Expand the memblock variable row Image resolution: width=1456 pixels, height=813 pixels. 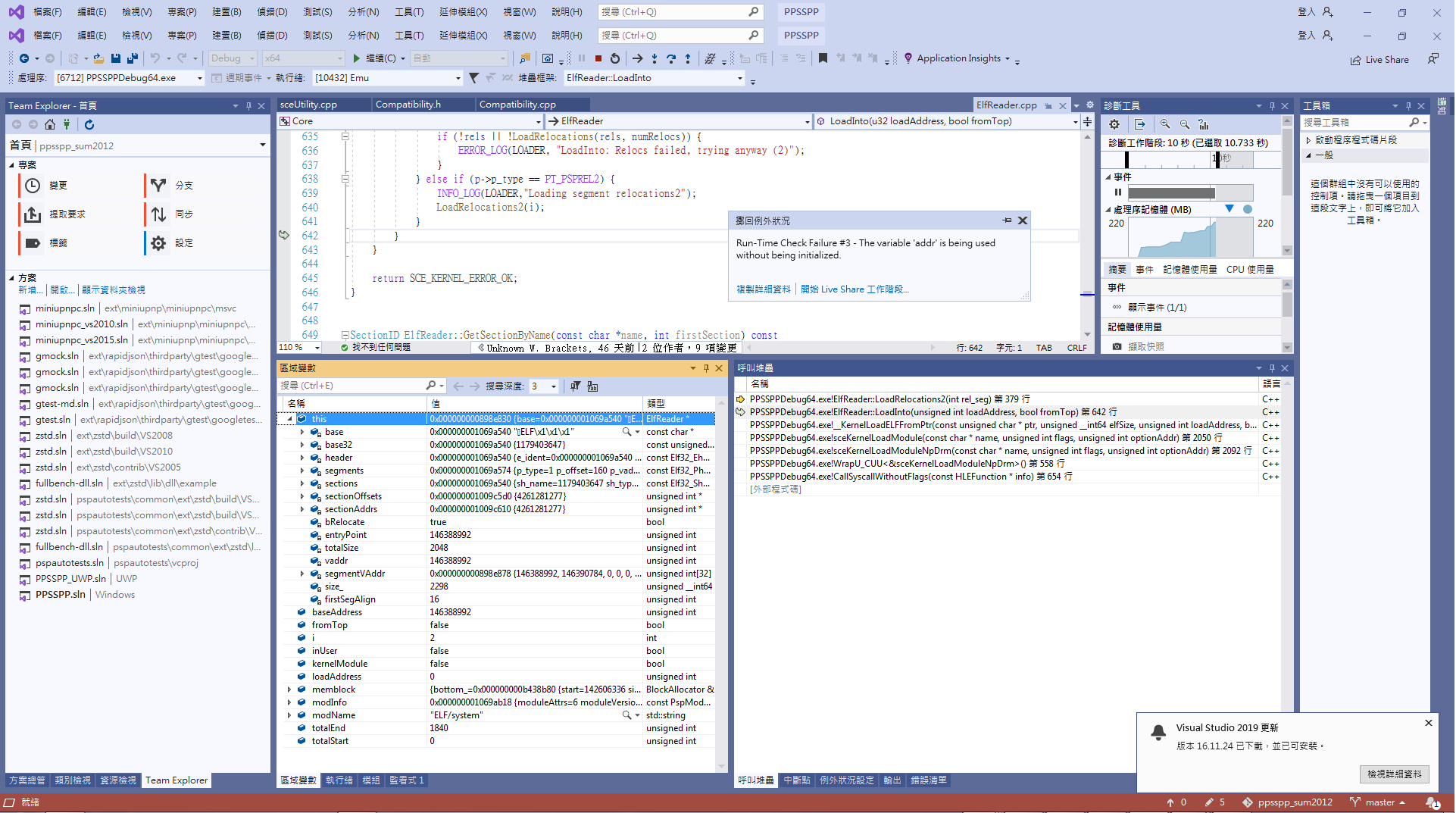pyautogui.click(x=289, y=690)
